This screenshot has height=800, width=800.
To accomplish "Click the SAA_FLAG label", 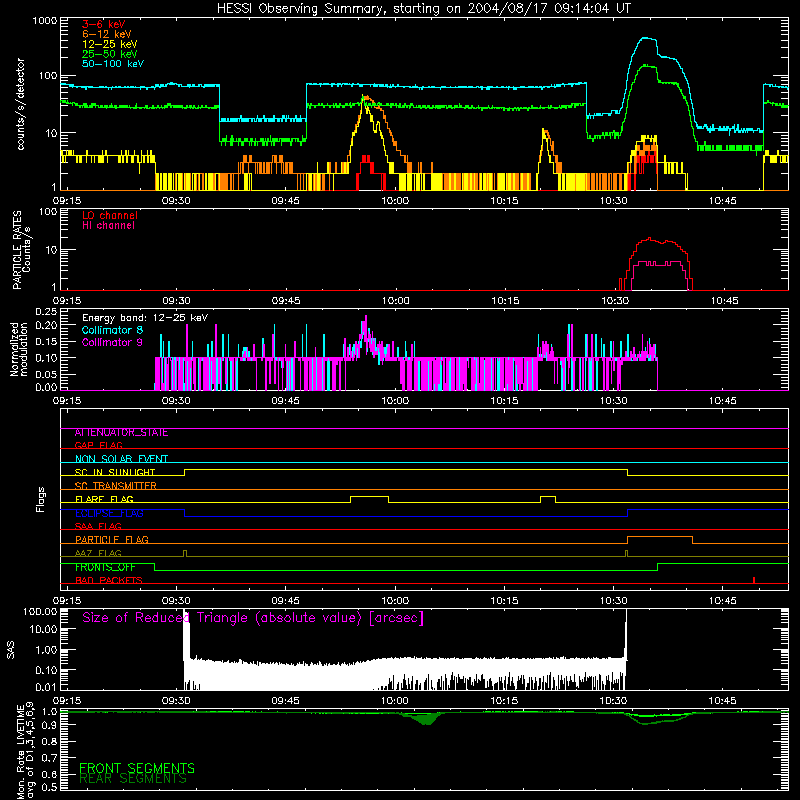I will point(98,526).
